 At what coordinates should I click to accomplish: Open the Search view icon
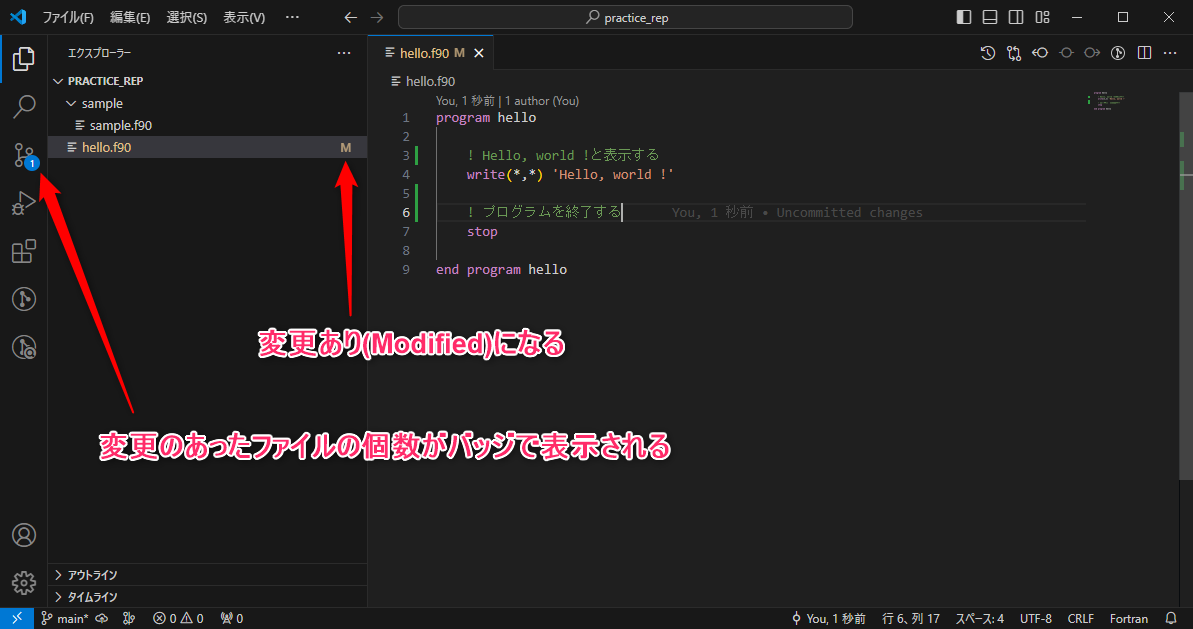click(24, 106)
